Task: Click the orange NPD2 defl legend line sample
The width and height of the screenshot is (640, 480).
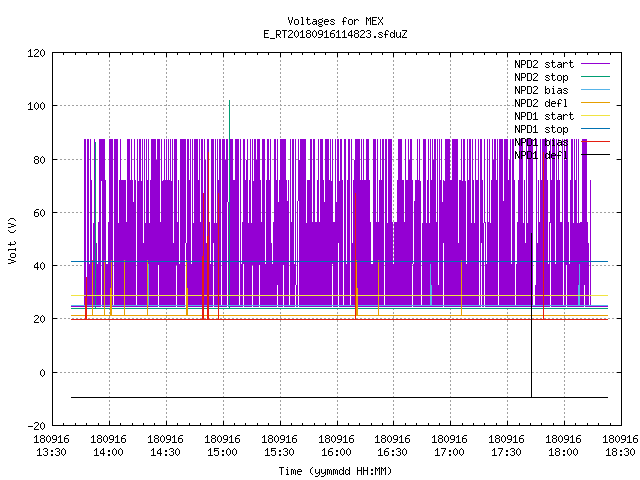Action: (x=595, y=102)
